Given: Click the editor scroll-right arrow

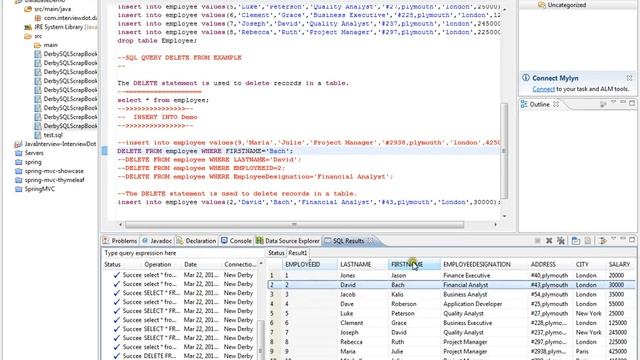Looking at the screenshot, I should point(496,224).
